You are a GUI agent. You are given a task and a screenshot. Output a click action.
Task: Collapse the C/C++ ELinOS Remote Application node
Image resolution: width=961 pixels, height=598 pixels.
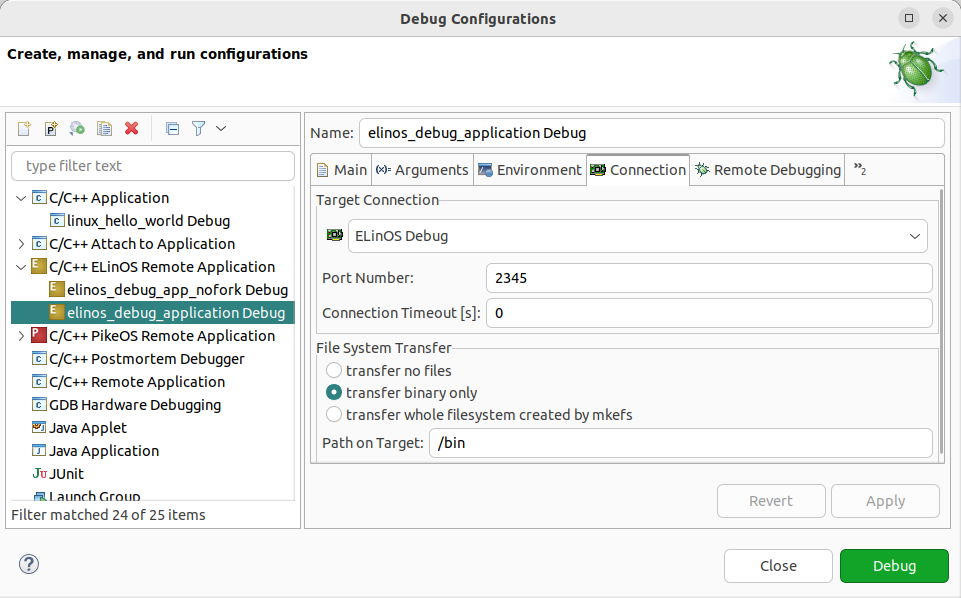click(22, 267)
